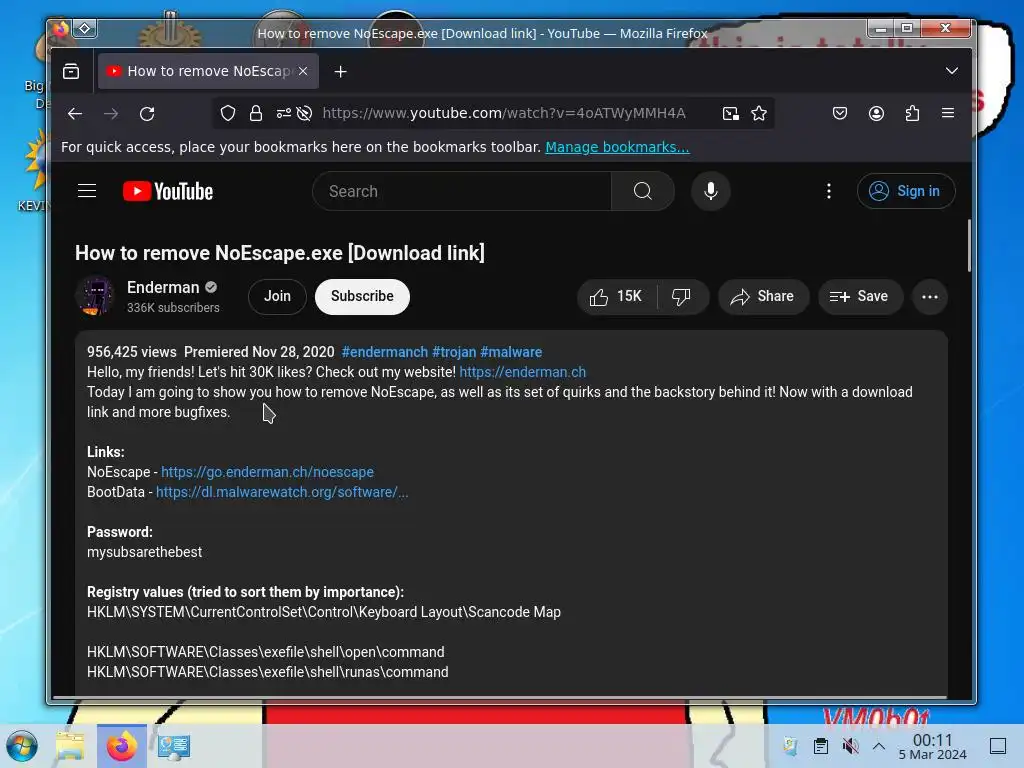Viewport: 1024px width, 768px height.
Task: Open the extensions puzzle icon
Action: pyautogui.click(x=912, y=114)
